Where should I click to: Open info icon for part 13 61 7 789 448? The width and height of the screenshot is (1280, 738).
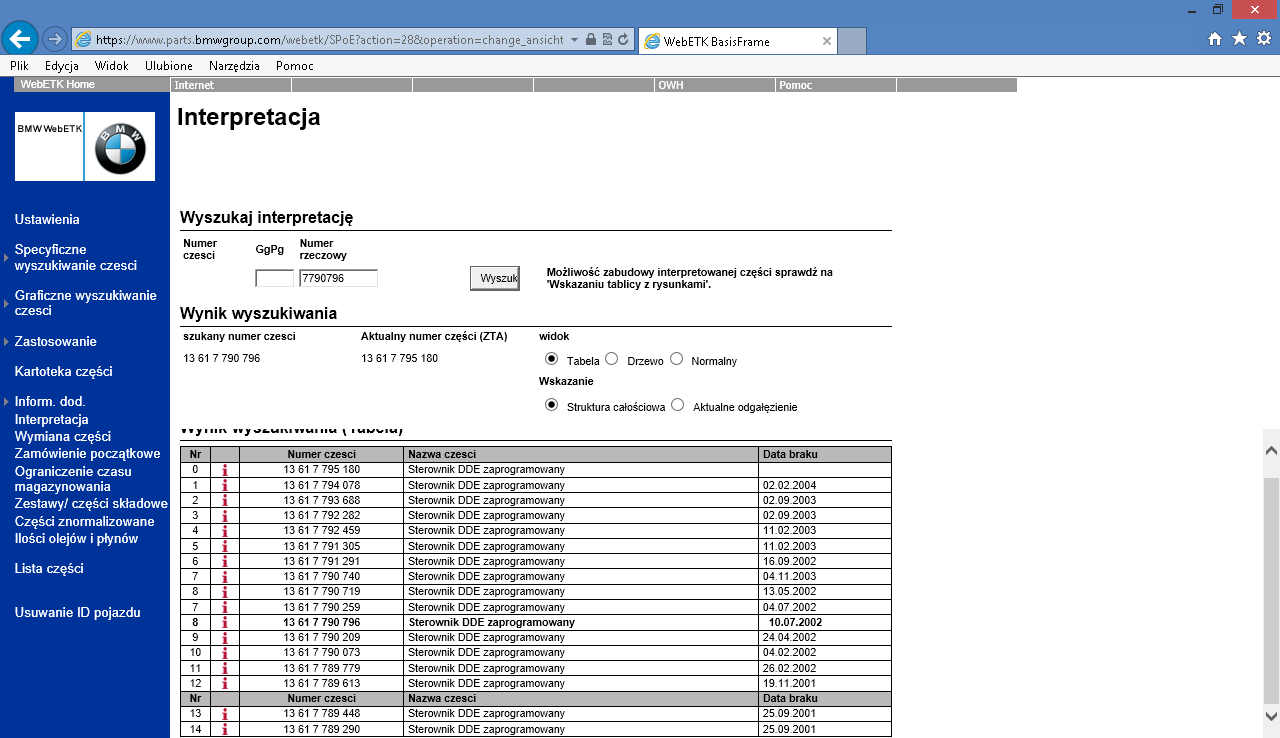coord(225,714)
